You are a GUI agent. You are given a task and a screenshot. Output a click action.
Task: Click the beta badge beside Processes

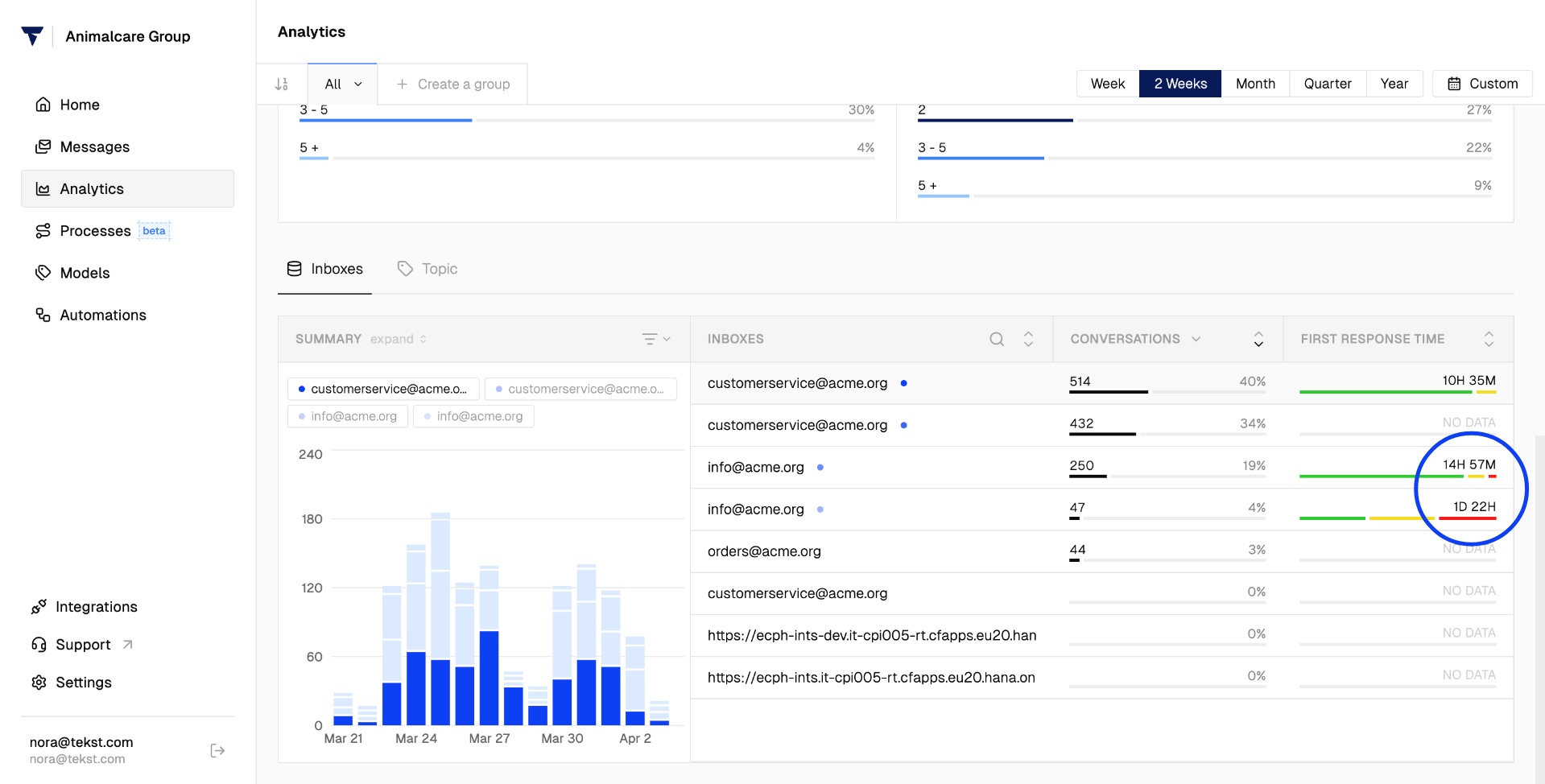point(154,231)
